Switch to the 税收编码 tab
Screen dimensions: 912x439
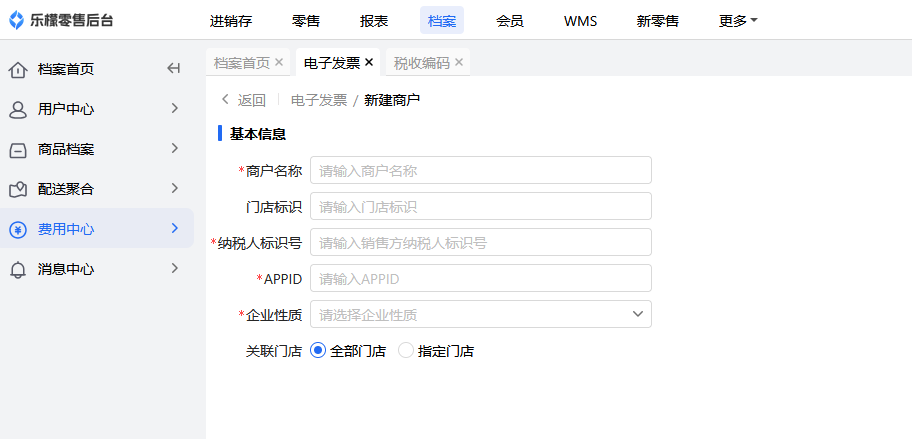[x=422, y=63]
